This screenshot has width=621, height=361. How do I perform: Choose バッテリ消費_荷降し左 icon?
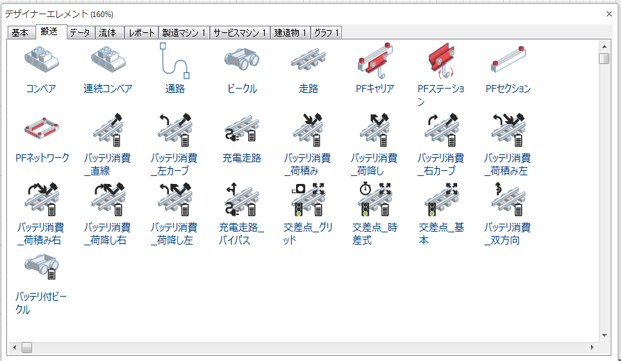point(175,199)
